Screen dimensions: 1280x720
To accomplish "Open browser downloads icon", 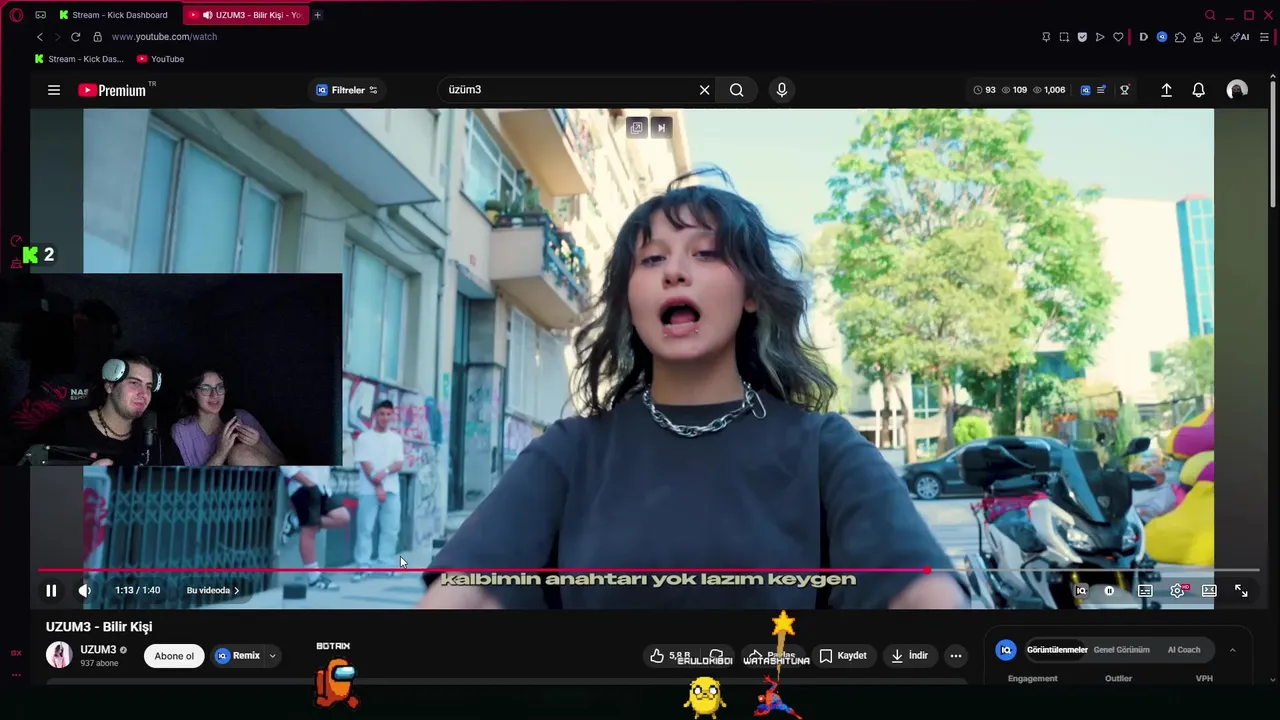I will [1216, 37].
